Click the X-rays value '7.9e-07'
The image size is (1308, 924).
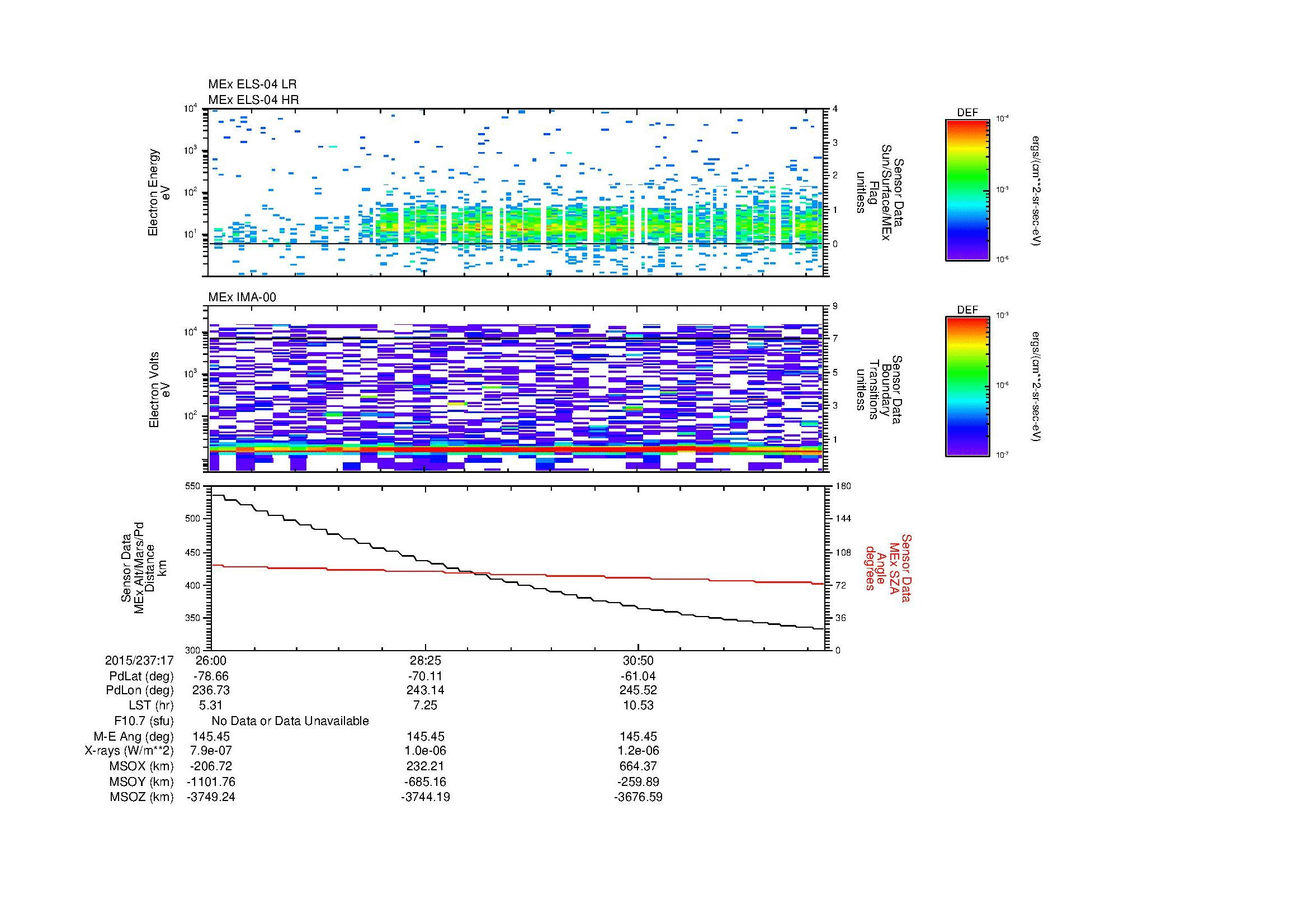pyautogui.click(x=211, y=751)
